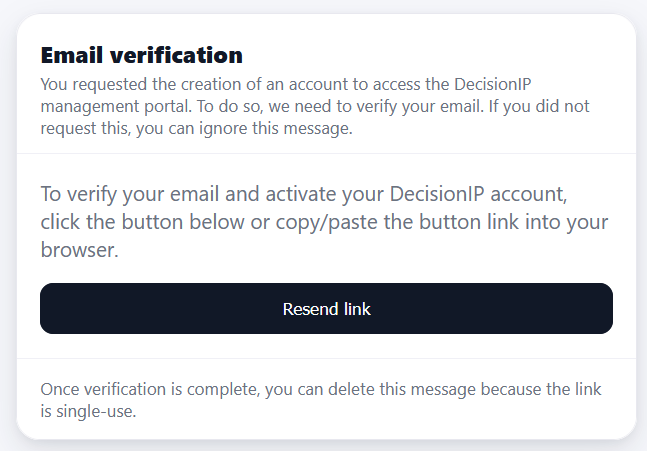This screenshot has width=647, height=451.
Task: Click the "Email verification" heading
Action: pyautogui.click(x=141, y=55)
